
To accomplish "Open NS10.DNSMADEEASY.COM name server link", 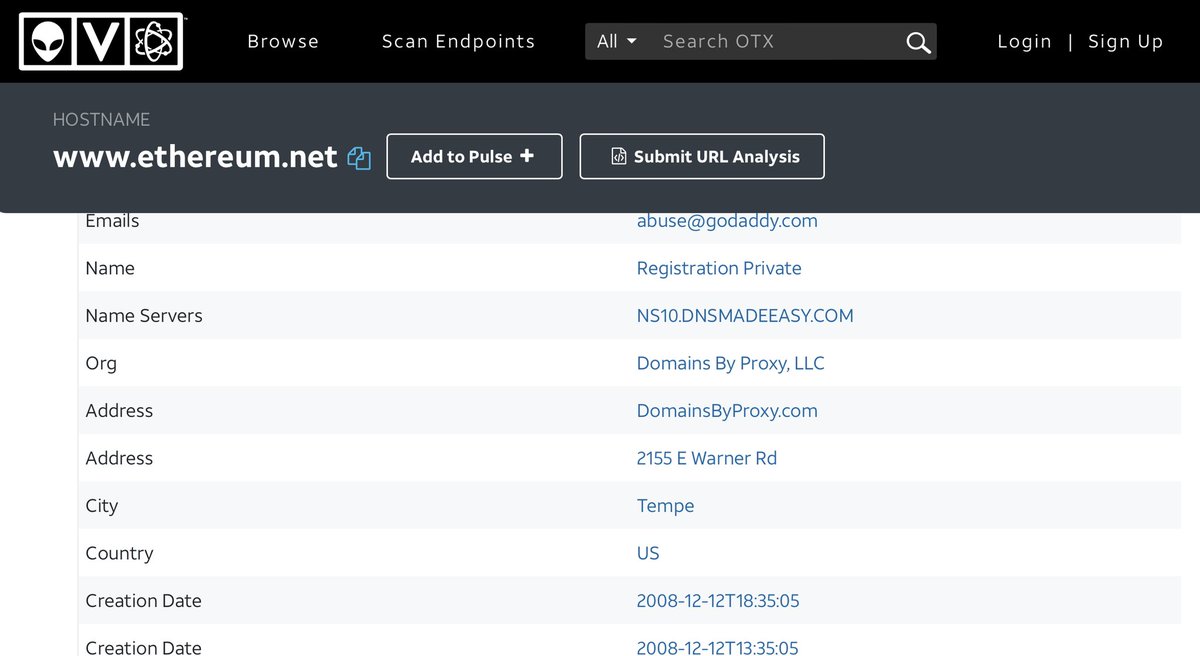I will click(x=745, y=316).
